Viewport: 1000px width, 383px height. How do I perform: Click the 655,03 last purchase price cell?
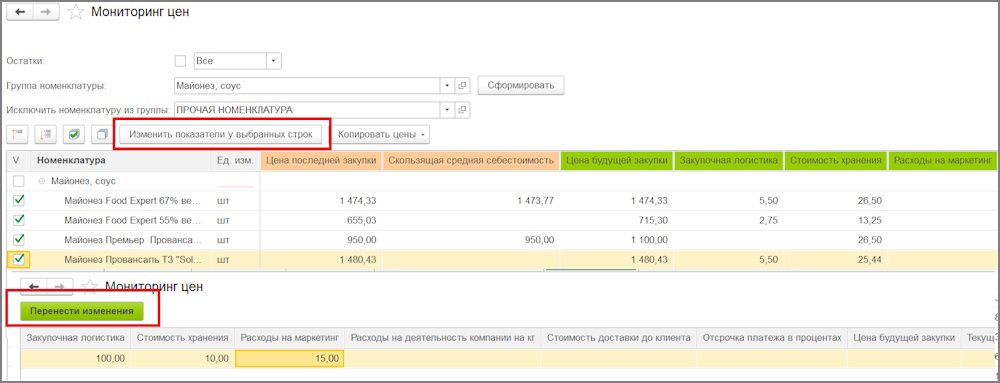click(321, 220)
